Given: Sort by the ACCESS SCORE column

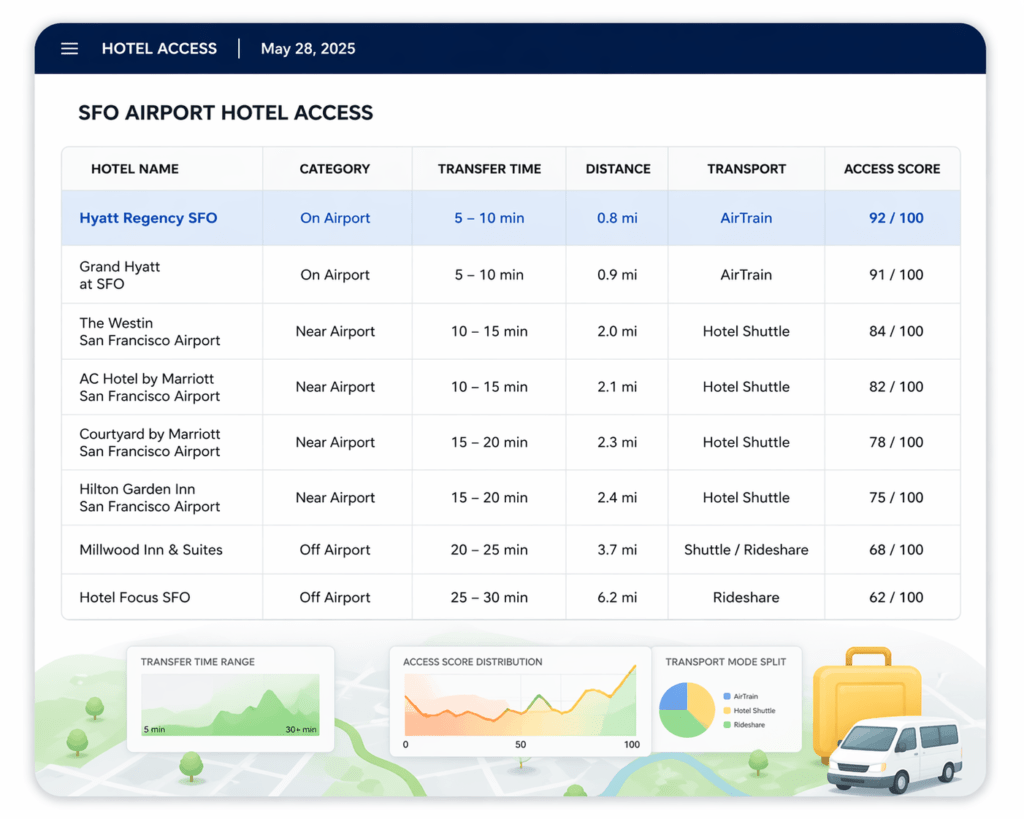Looking at the screenshot, I should [891, 168].
